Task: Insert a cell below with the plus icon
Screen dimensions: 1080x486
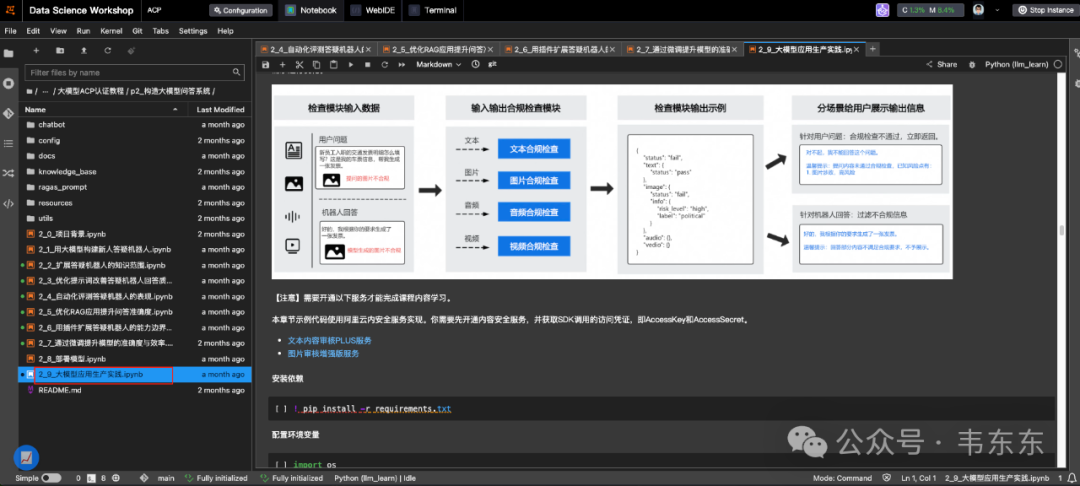Action: (x=282, y=64)
